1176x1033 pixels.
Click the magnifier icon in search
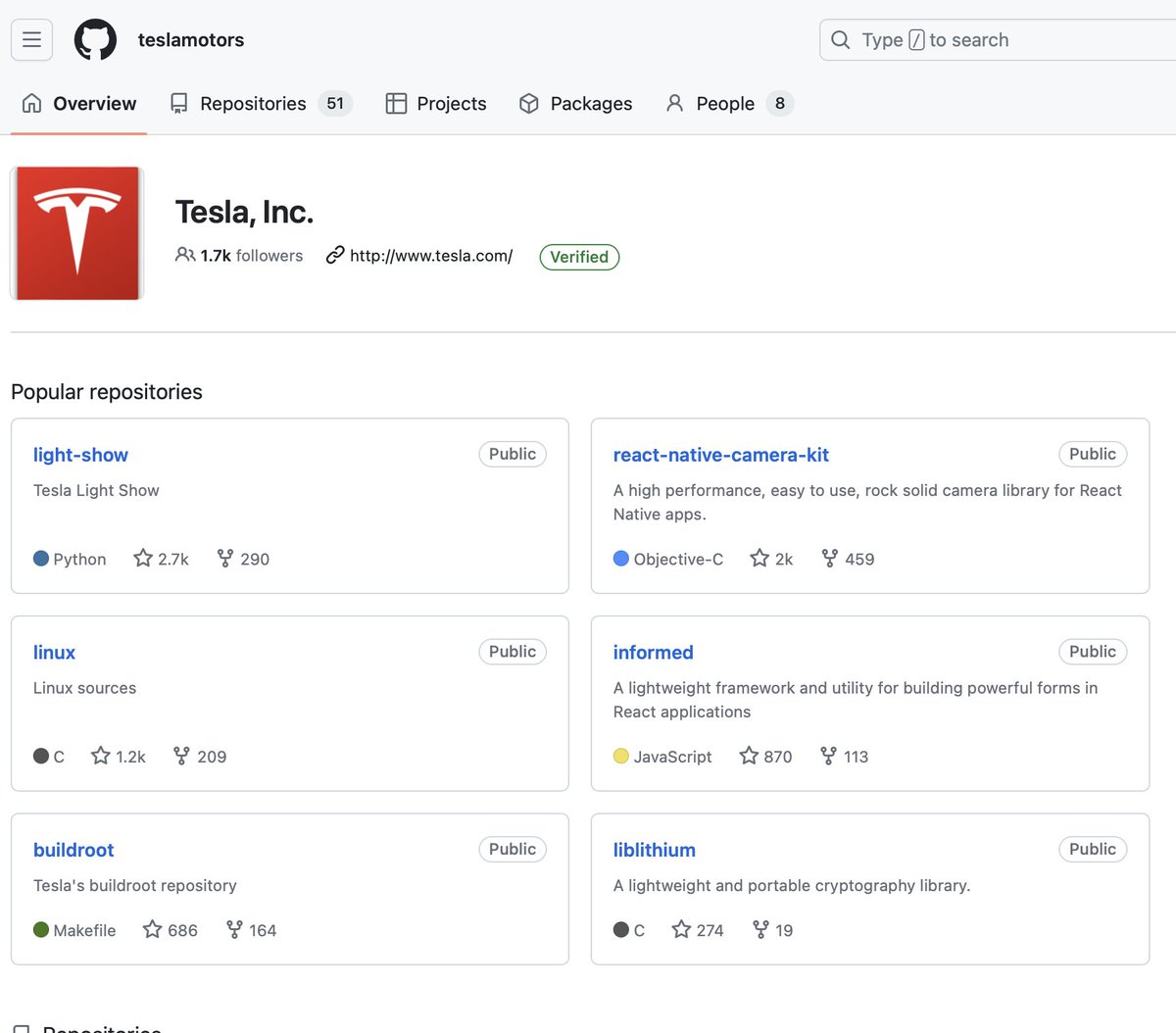click(x=841, y=40)
